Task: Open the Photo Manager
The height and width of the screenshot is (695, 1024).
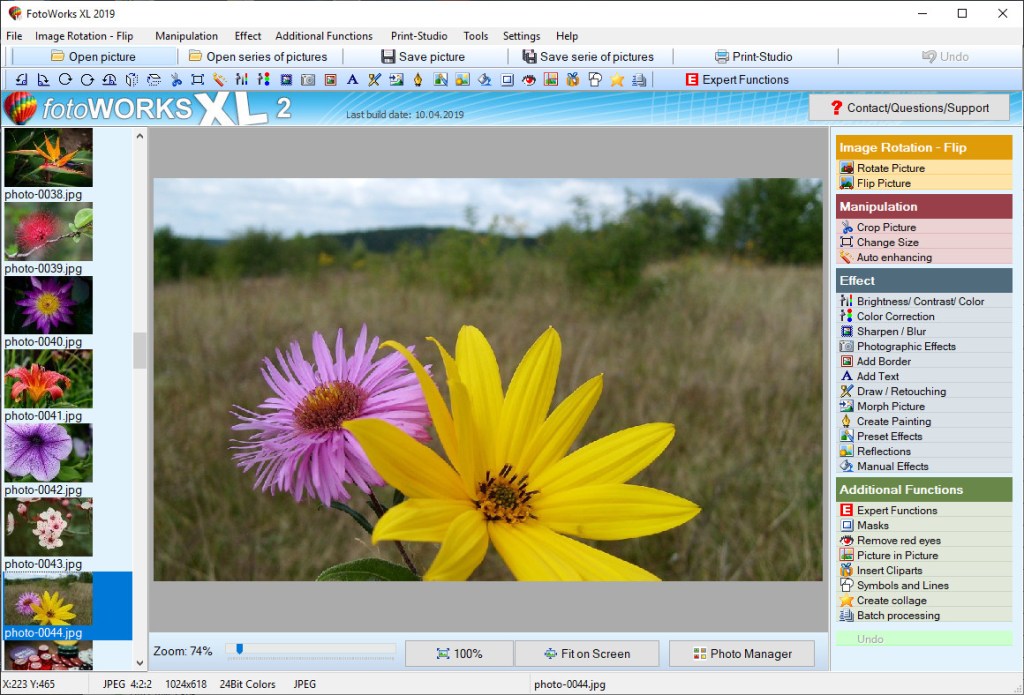Action: (741, 653)
